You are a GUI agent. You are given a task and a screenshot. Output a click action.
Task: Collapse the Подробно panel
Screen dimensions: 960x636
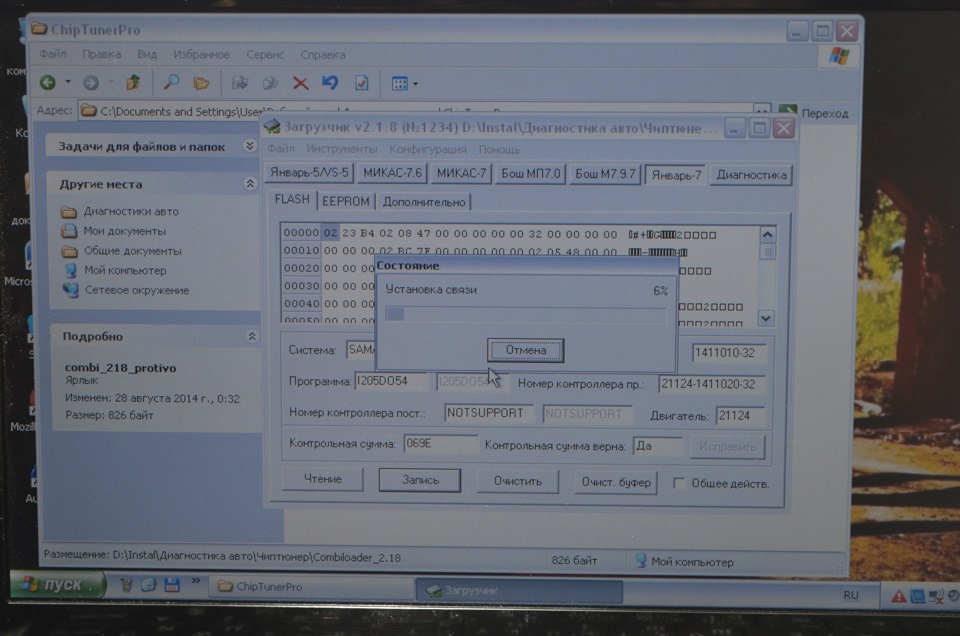(x=252, y=336)
